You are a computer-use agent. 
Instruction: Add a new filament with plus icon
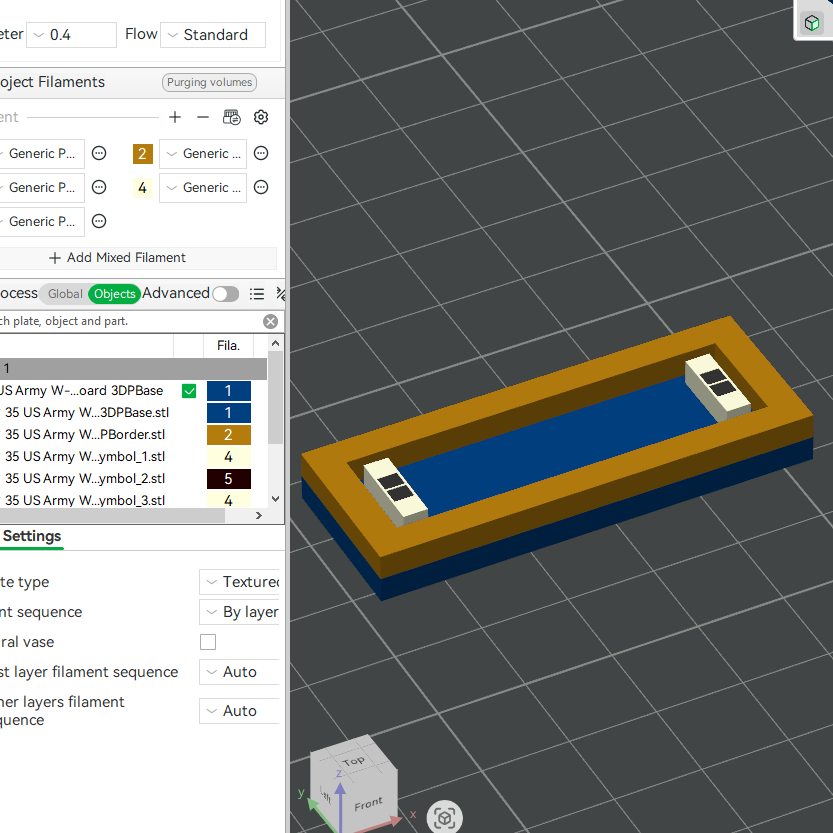(x=175, y=117)
